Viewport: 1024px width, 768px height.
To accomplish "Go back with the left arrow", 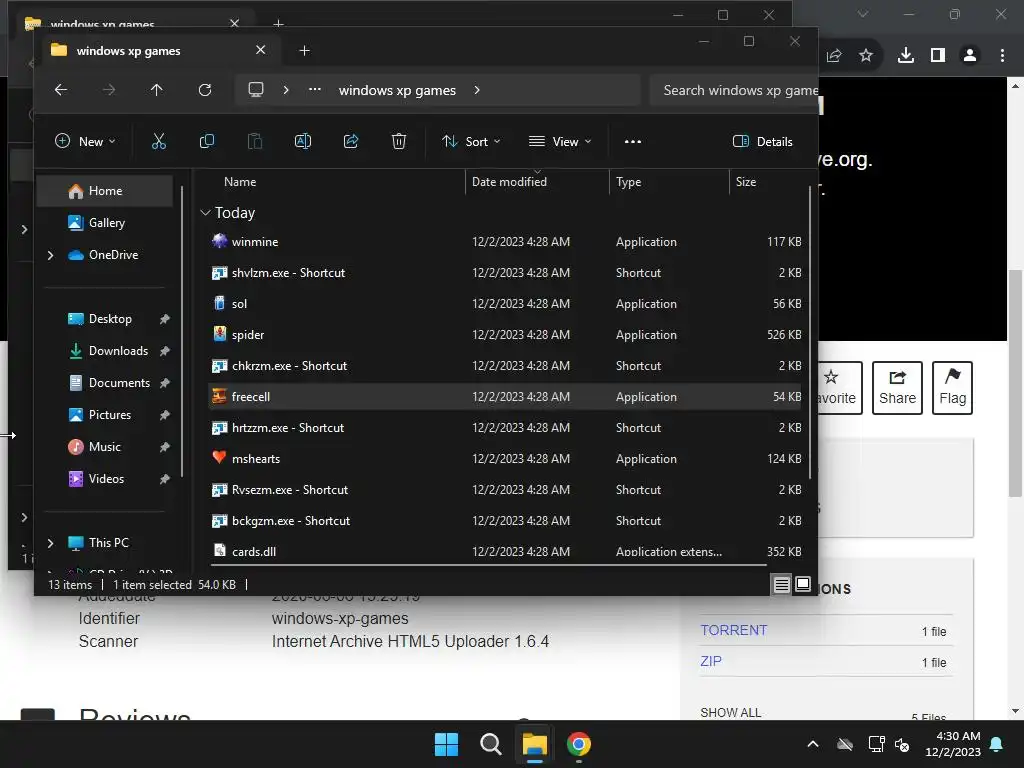I will pos(61,90).
